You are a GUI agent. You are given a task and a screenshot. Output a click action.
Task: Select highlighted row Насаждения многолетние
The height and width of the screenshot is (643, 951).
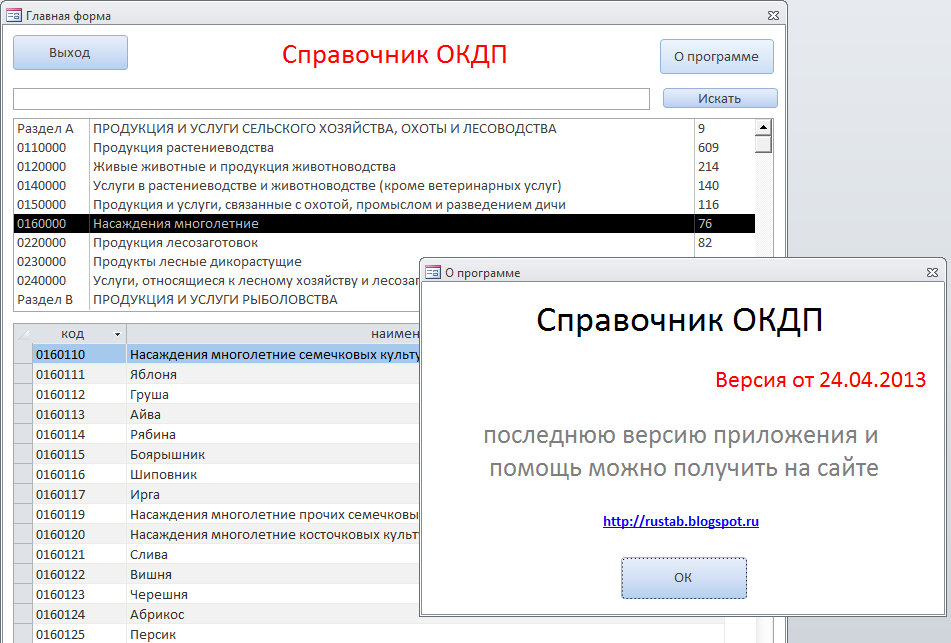point(384,223)
